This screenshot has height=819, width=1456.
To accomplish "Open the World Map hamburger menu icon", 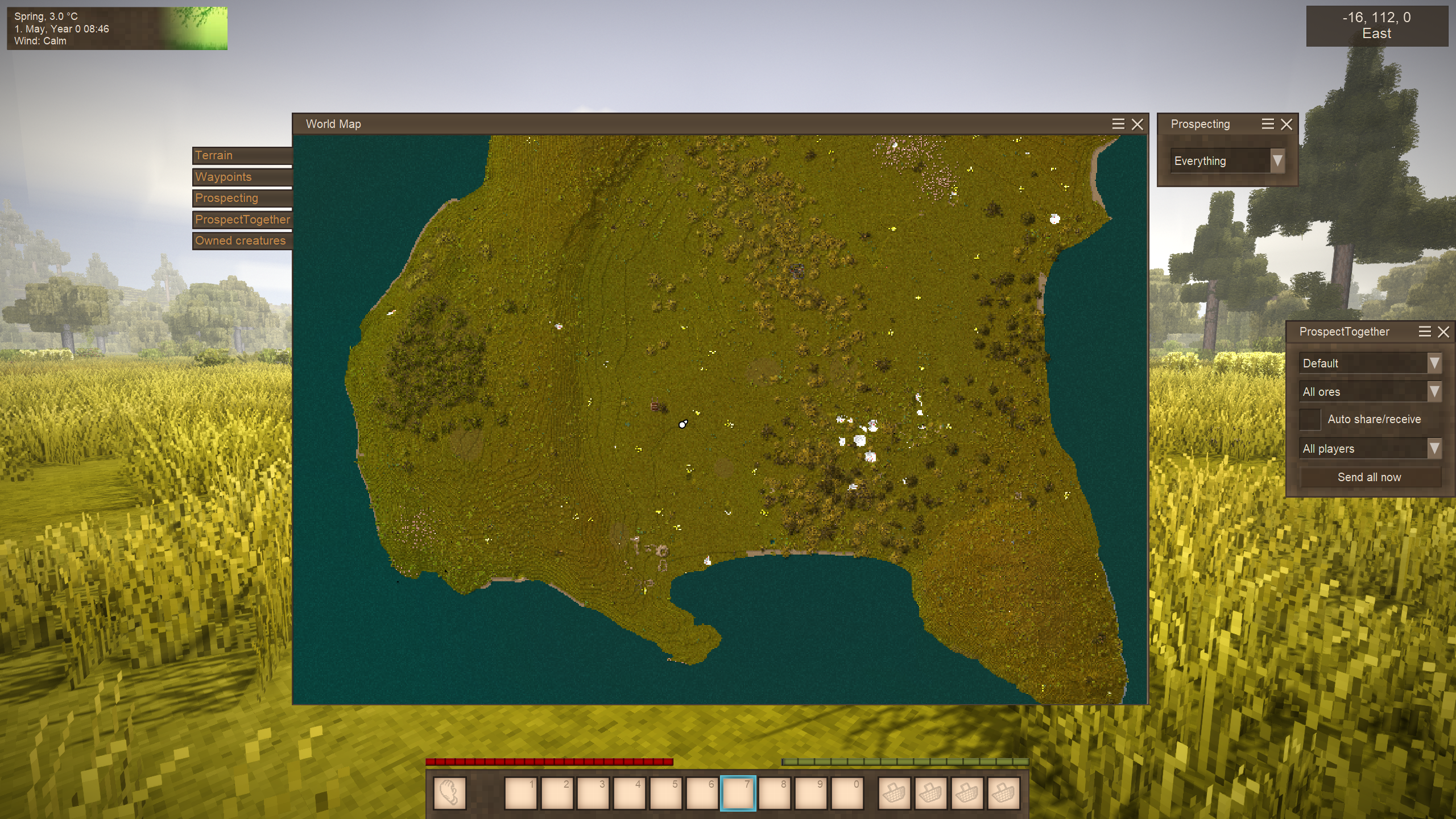I will coord(1118,124).
